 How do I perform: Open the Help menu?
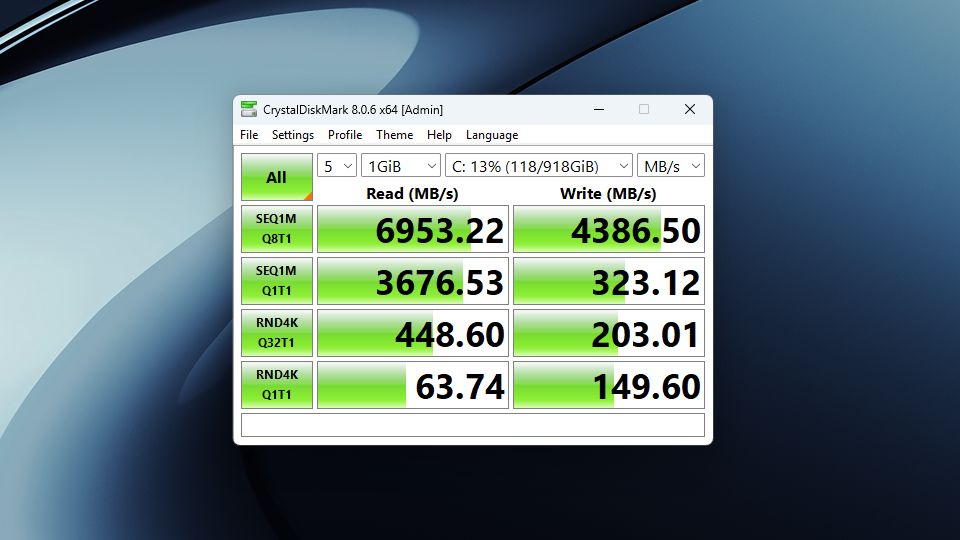pyautogui.click(x=439, y=135)
